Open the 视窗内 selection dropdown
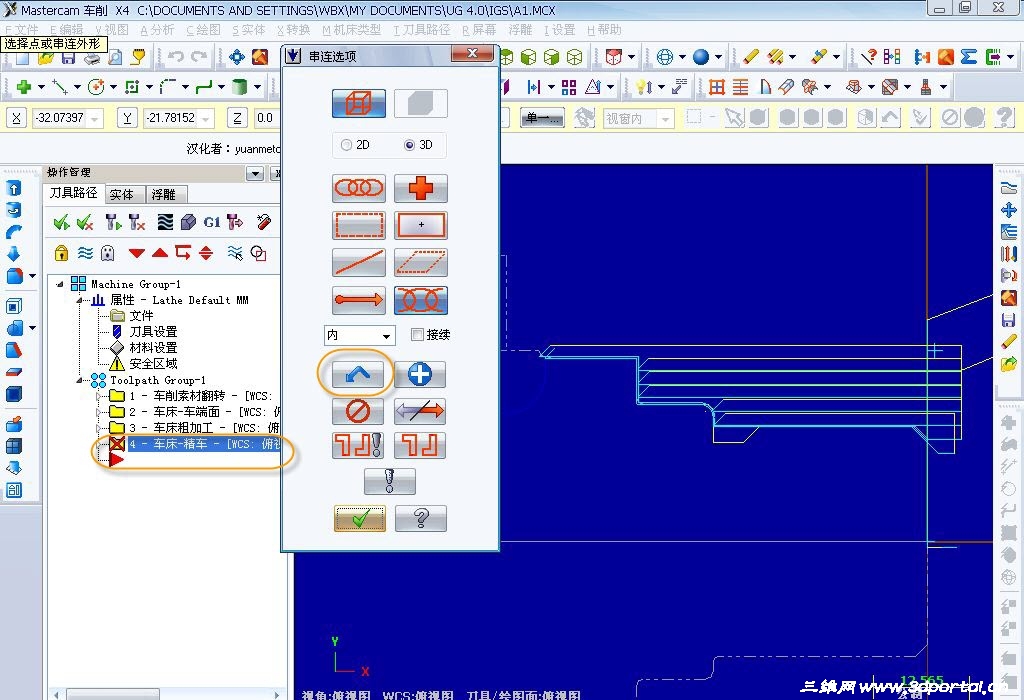Screen dimensions: 1024x700 tap(665, 119)
